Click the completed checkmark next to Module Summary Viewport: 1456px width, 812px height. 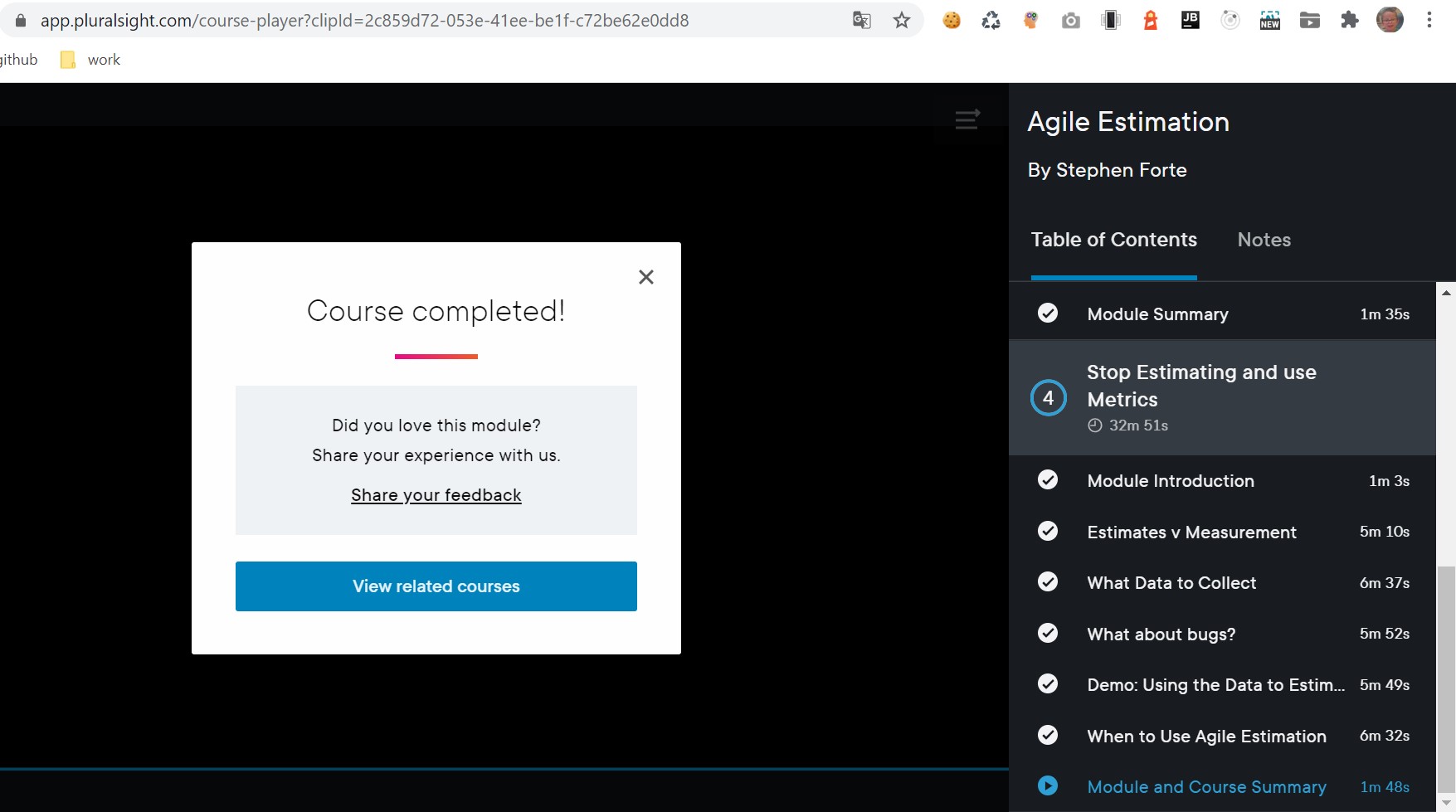pos(1048,313)
